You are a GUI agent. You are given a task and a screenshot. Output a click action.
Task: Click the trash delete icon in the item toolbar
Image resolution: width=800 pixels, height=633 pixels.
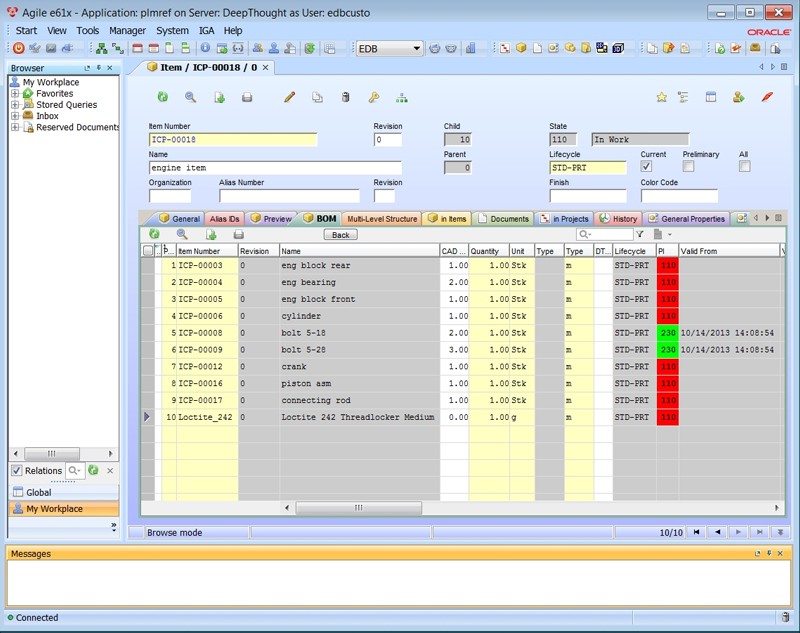click(345, 97)
